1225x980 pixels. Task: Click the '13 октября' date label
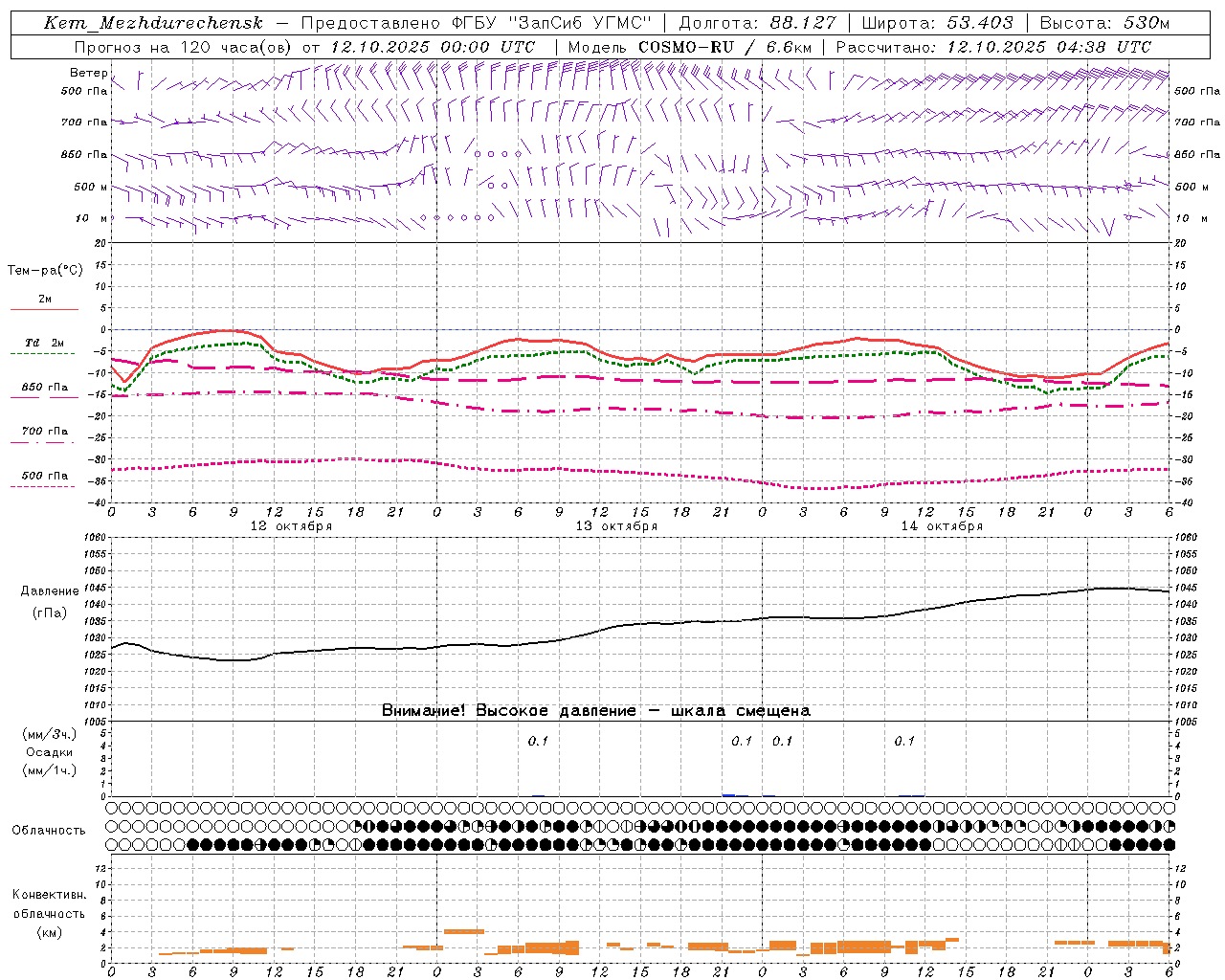(x=616, y=526)
